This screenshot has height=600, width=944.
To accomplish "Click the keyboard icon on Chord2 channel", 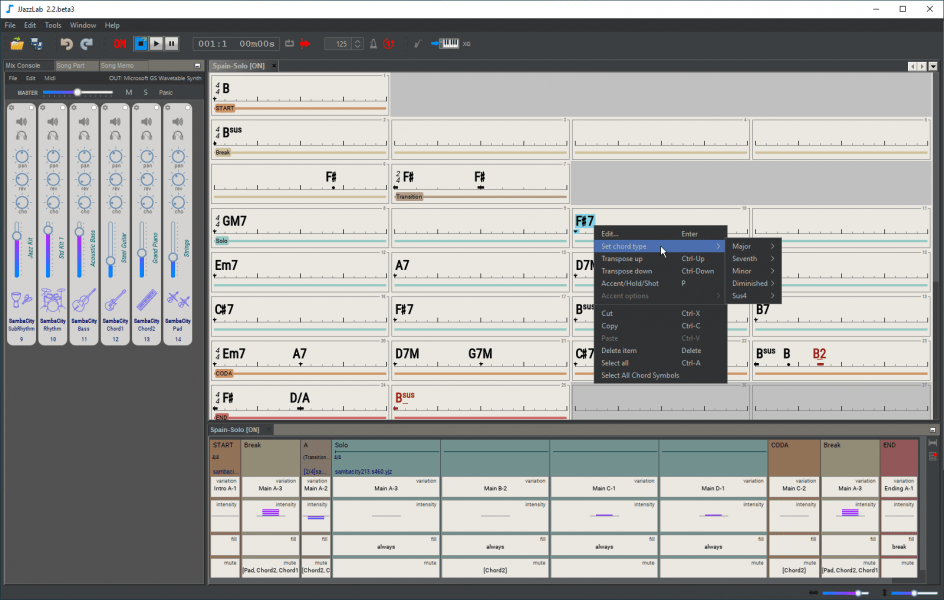I will point(147,300).
